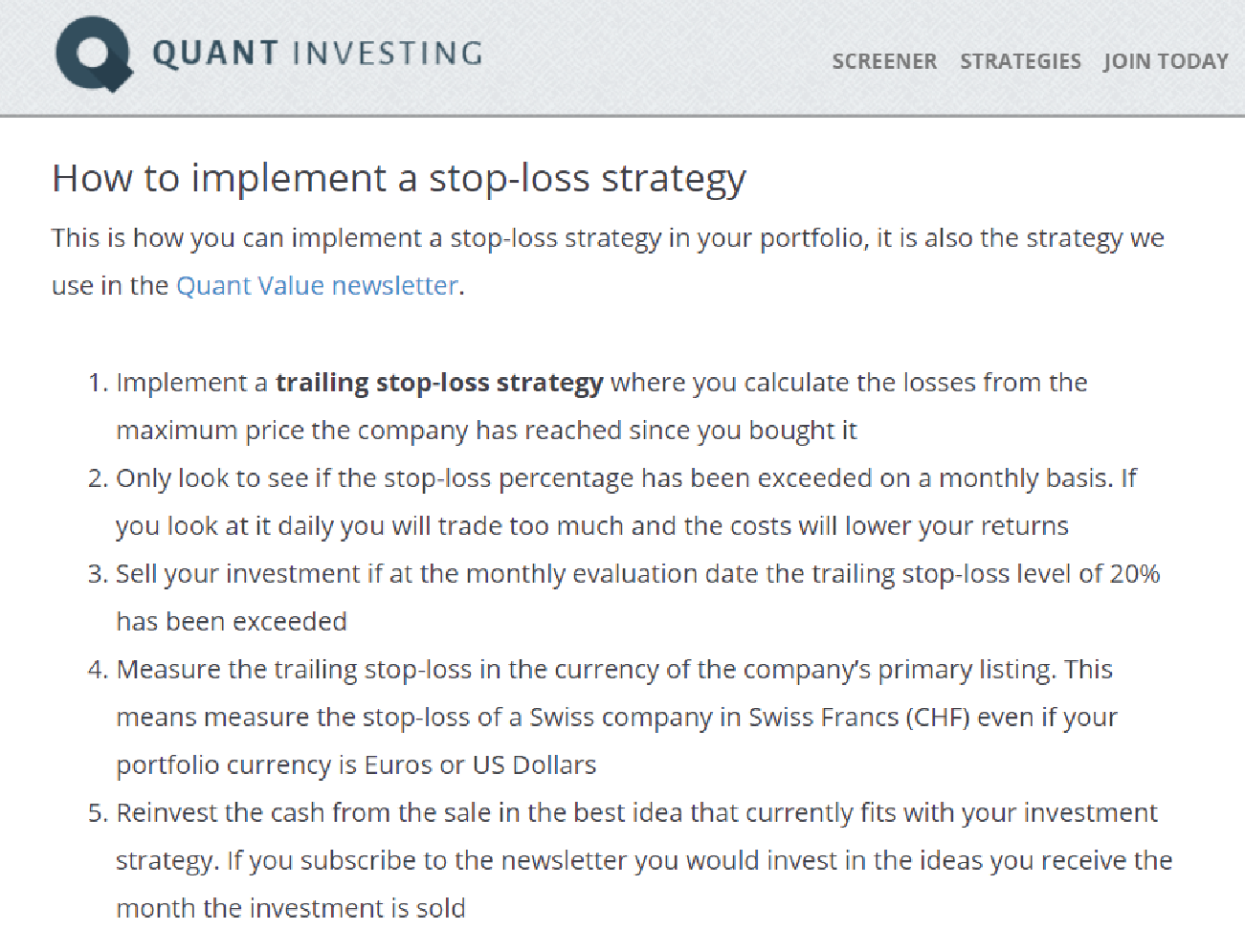This screenshot has width=1245, height=952.
Task: Click the 'How to implement a stop-loss strategy' heading
Action: click(x=399, y=178)
